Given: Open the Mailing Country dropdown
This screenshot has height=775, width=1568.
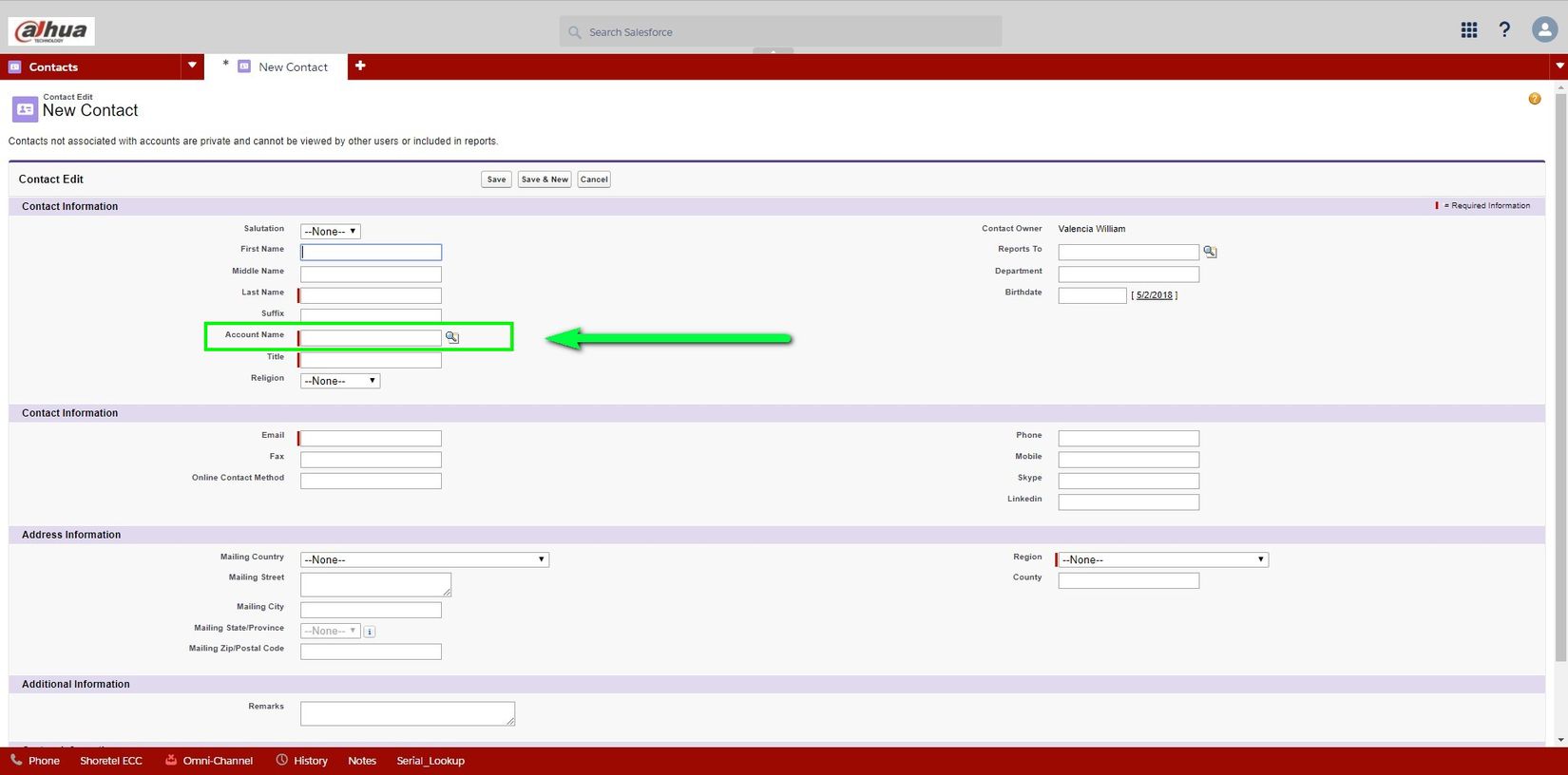Looking at the screenshot, I should (x=424, y=559).
